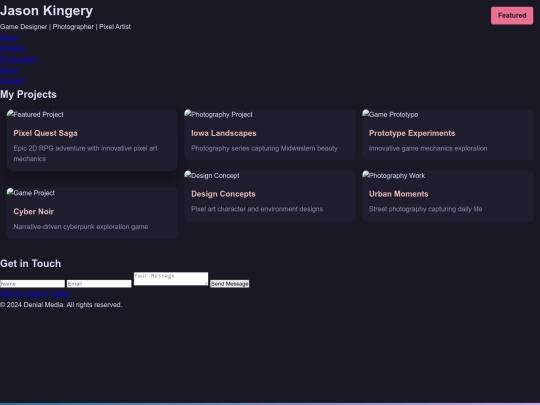Click the Photography Project broken image icon

(188, 114)
